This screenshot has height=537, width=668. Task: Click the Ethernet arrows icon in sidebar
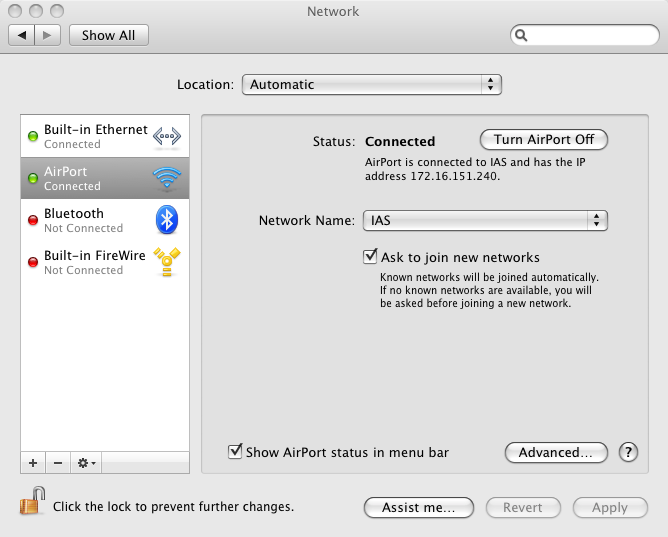click(166, 137)
